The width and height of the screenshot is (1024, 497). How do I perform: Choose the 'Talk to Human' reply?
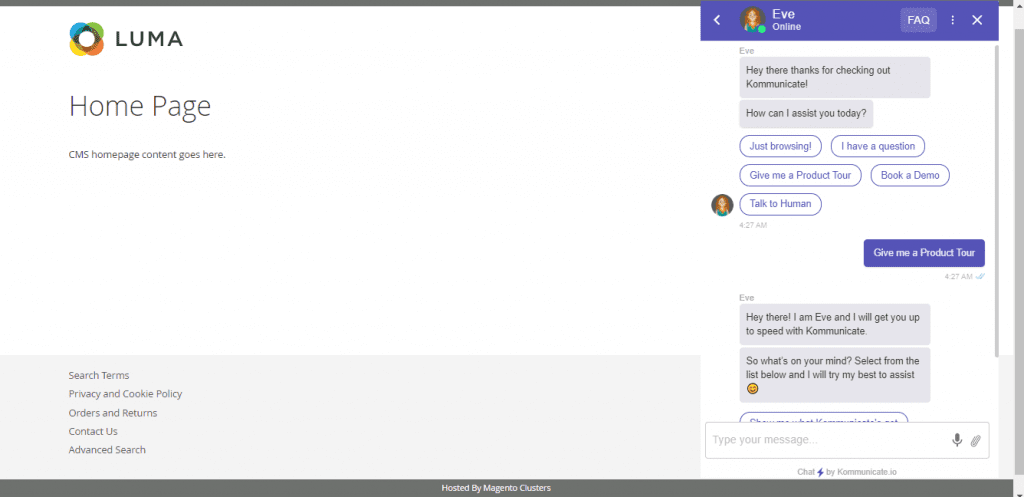coord(780,204)
